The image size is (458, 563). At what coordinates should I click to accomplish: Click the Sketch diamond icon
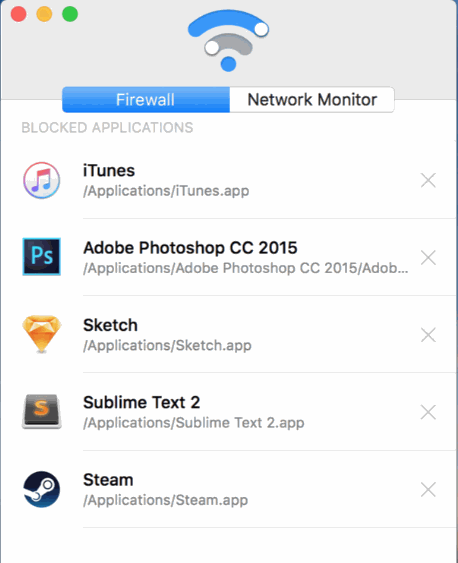(x=42, y=334)
